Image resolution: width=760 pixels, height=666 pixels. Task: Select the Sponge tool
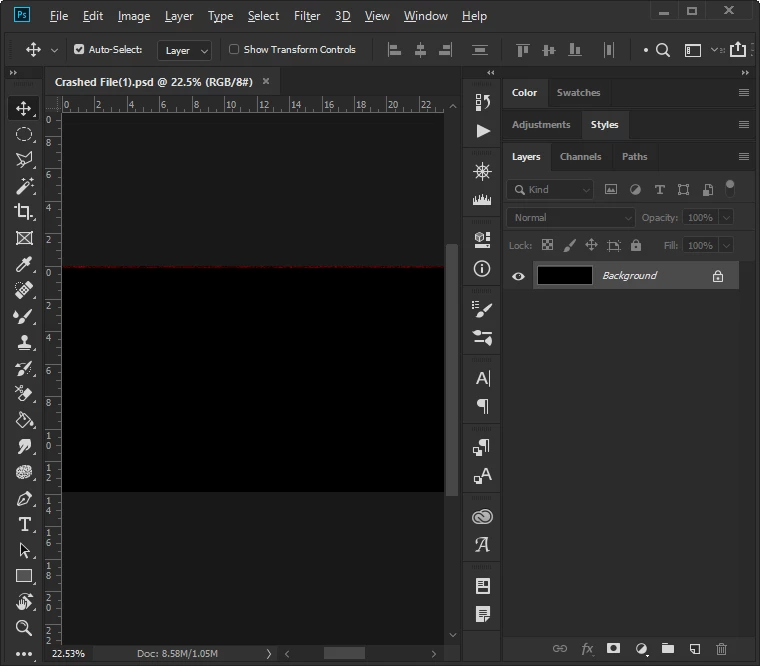coord(23,472)
